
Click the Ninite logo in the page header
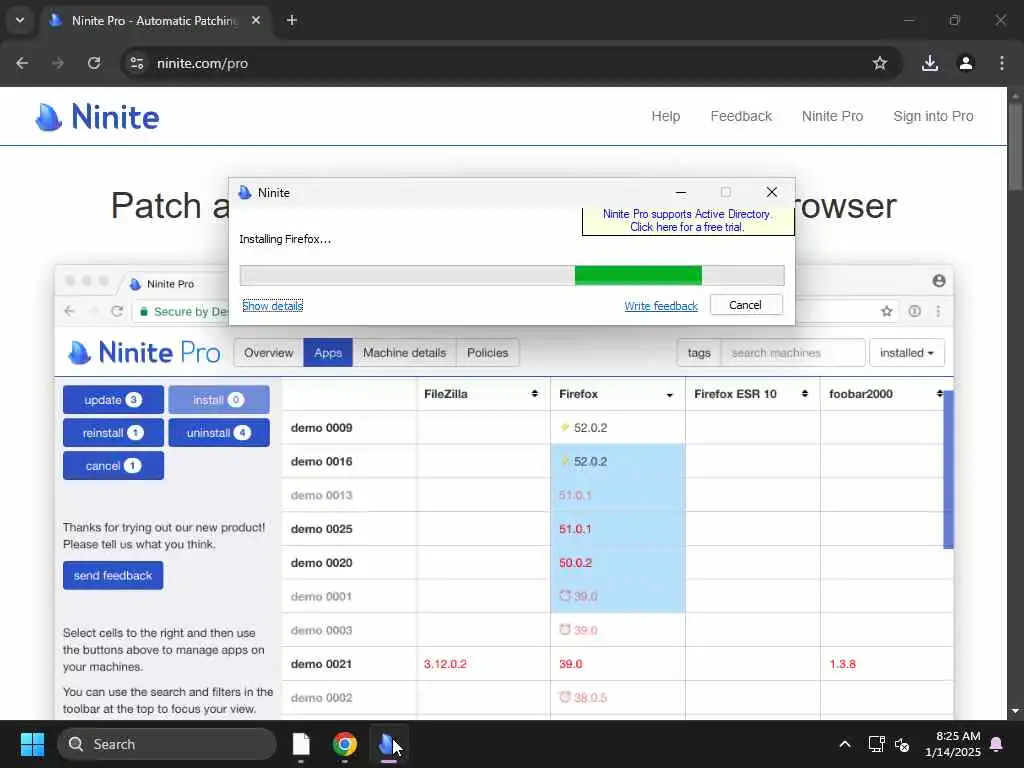(x=97, y=117)
